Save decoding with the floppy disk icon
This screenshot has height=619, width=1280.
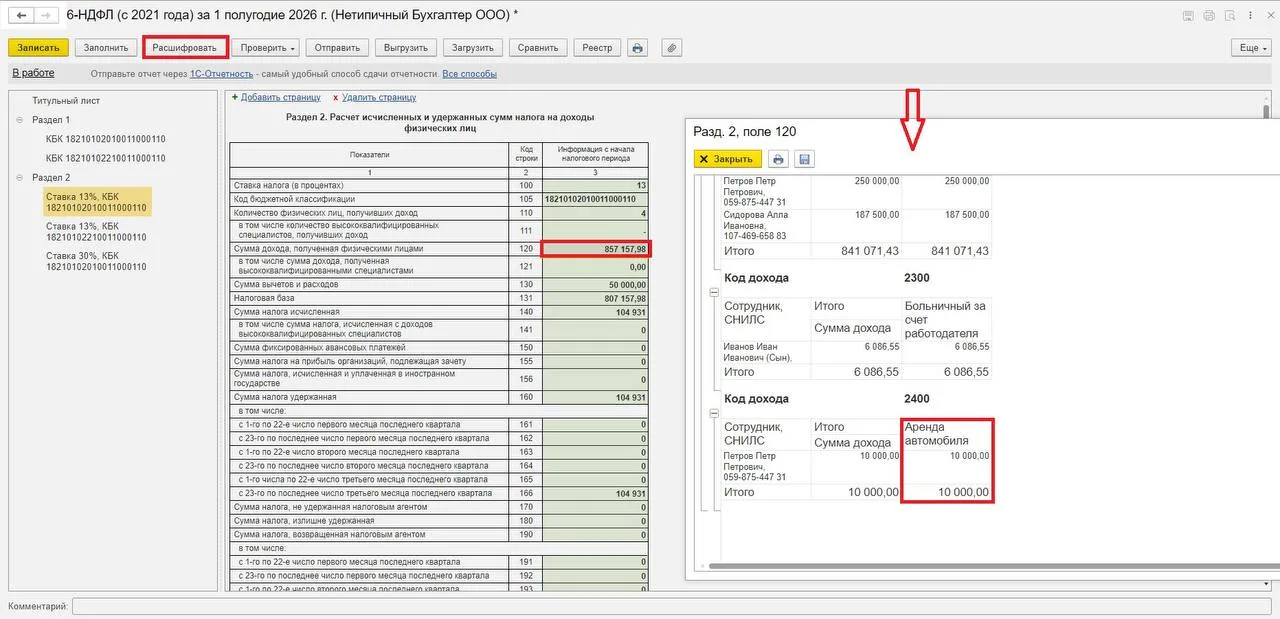[805, 159]
